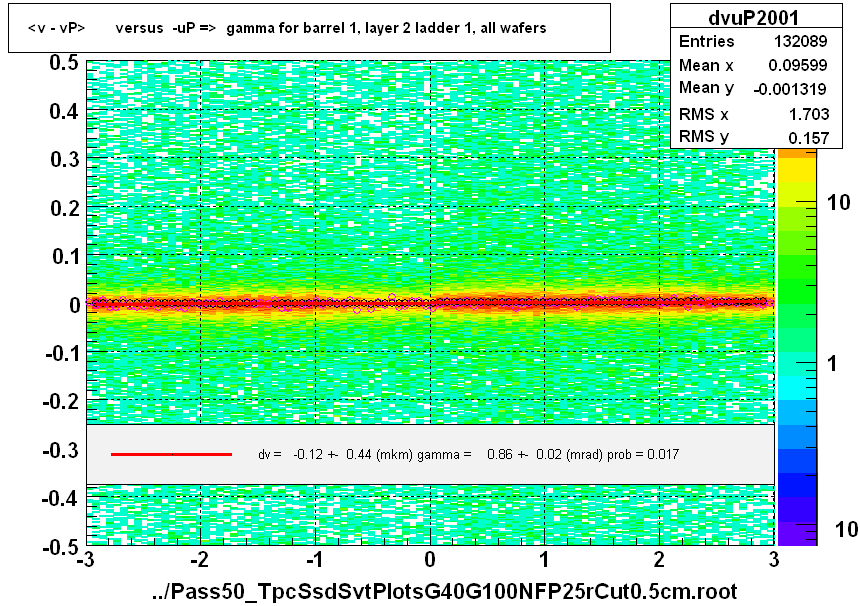Click x-axis label -3
The width and height of the screenshot is (860, 606).
pyautogui.click(x=86, y=559)
